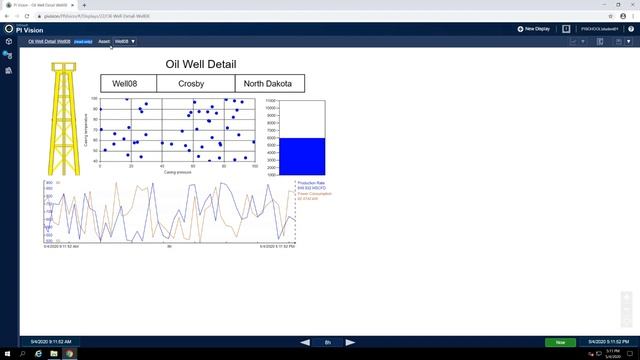Open Windows taskbar search
This screenshot has height=360, width=640.
tap(22, 353)
